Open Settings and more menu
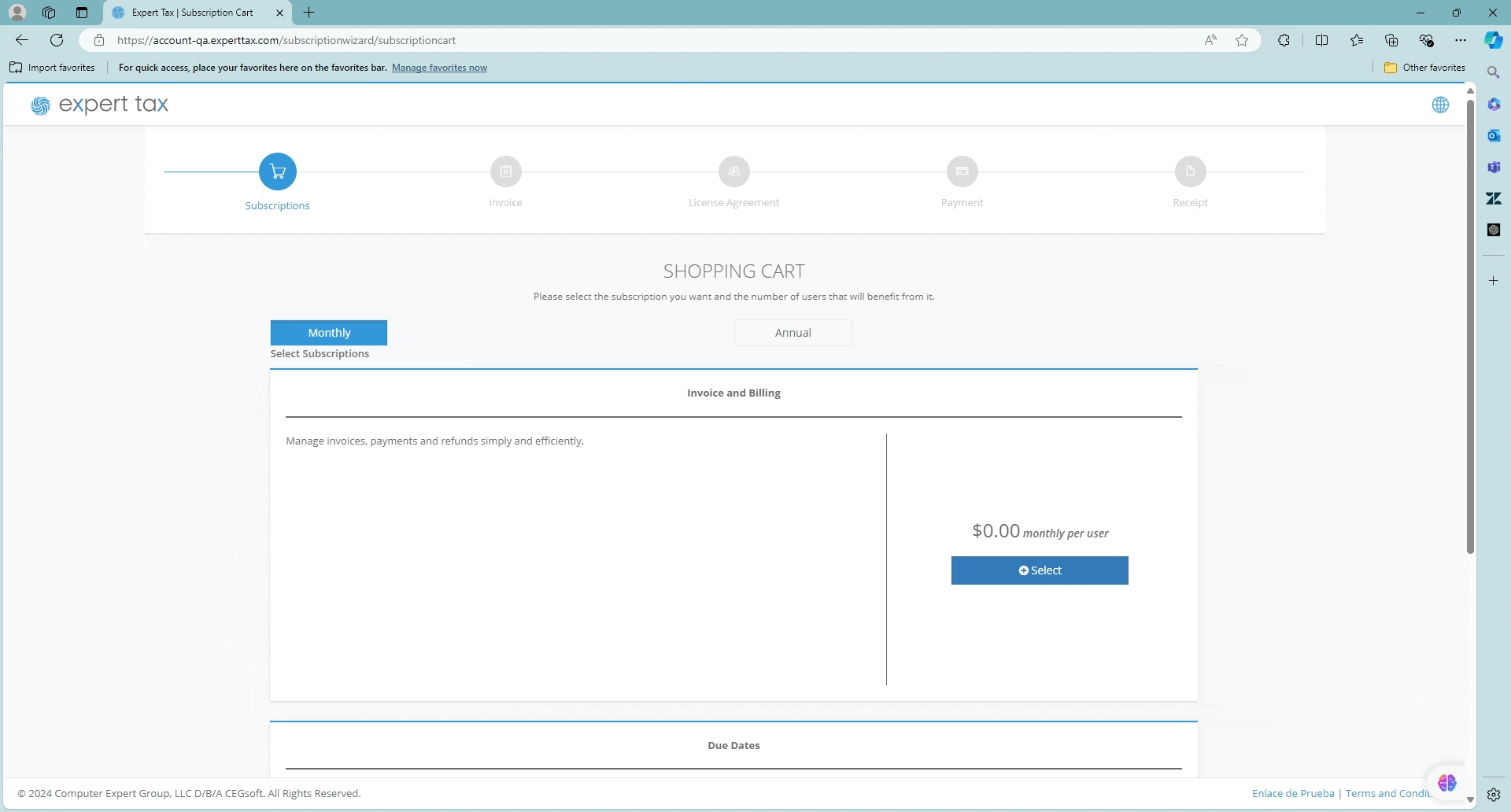Viewport: 1511px width, 812px height. click(x=1461, y=40)
